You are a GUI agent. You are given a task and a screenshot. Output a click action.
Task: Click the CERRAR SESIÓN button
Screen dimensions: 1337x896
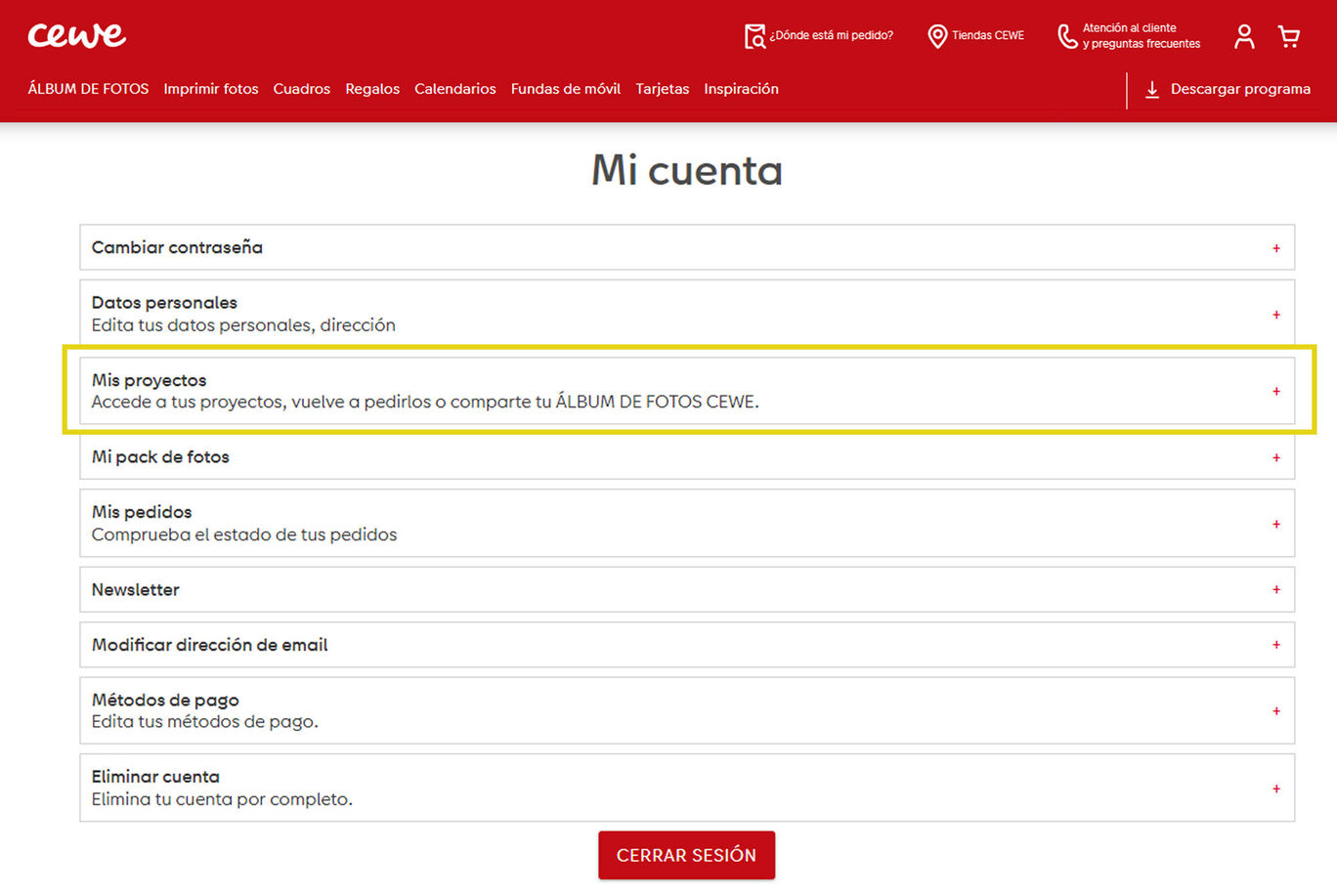click(686, 854)
